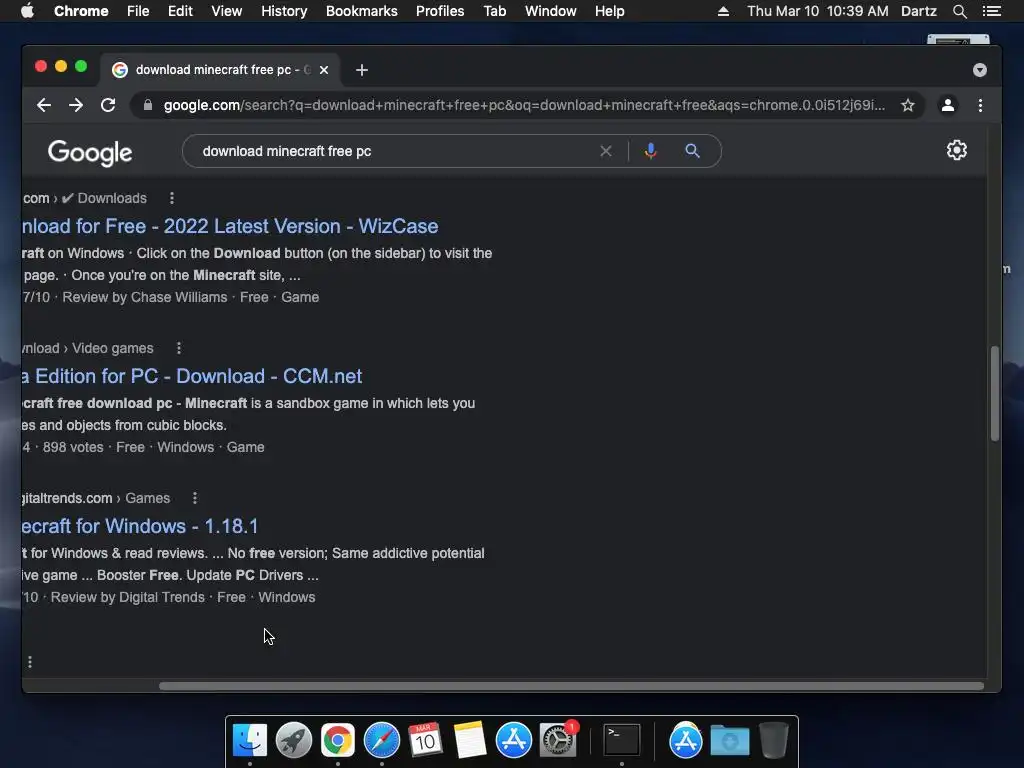
Task: Open the File menu
Action: click(138, 11)
